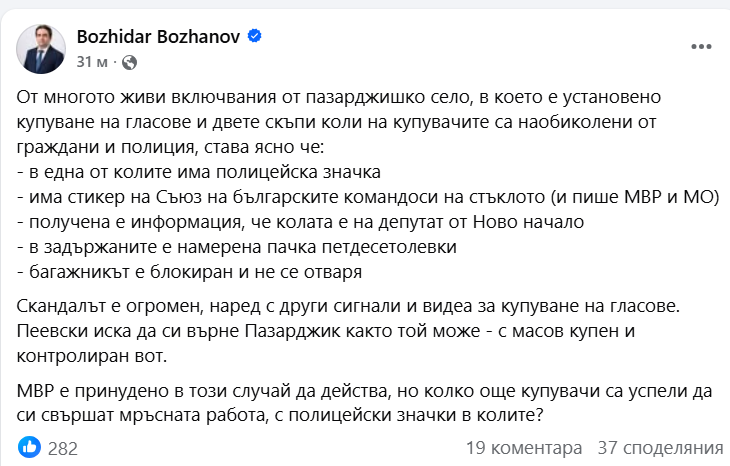This screenshot has width=730, height=466.
Task: Click the bullet line mentioning полицейска значка
Action: (200, 173)
